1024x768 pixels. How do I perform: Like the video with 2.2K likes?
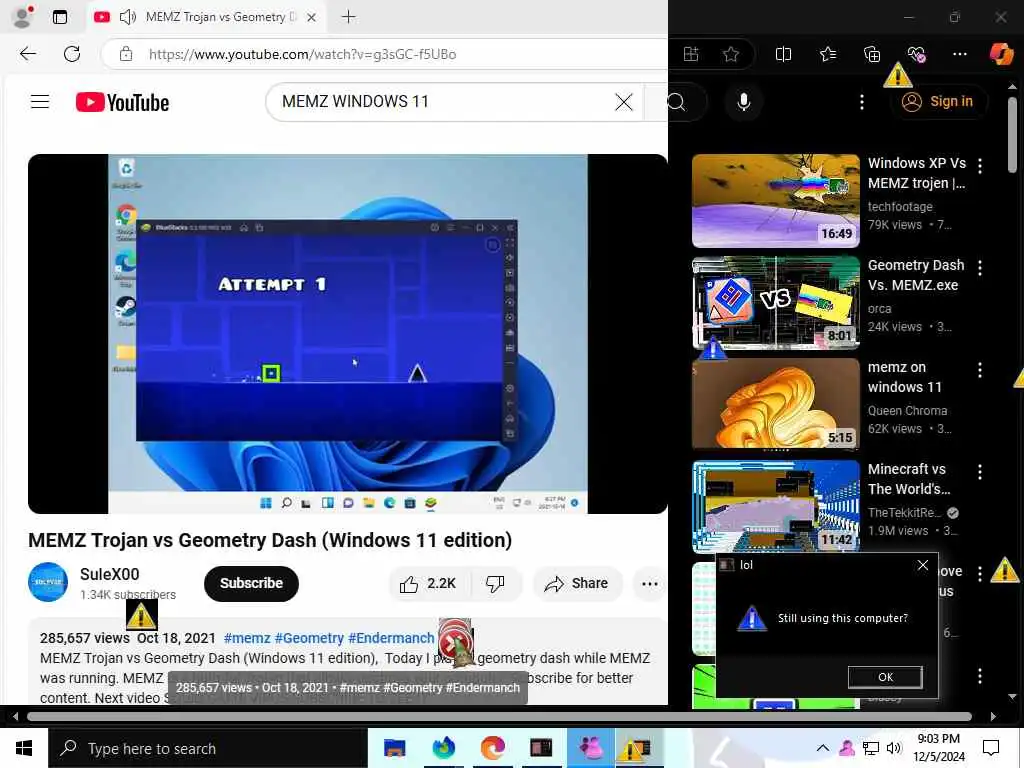pos(428,584)
